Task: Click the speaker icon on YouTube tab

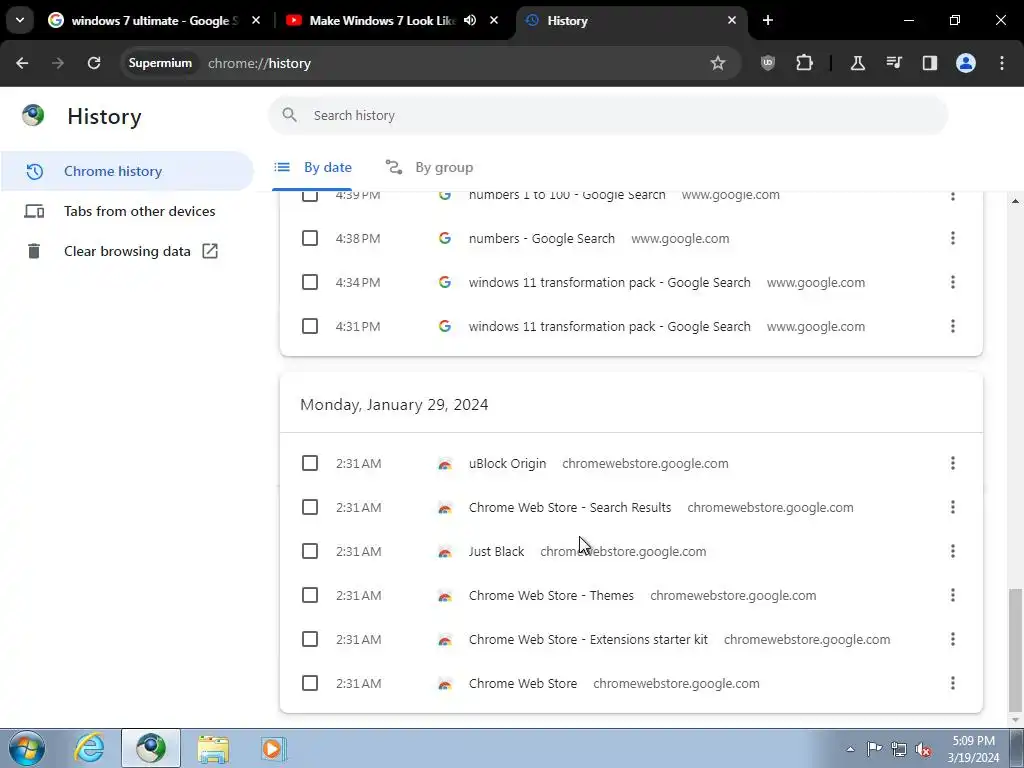Action: pyautogui.click(x=470, y=20)
